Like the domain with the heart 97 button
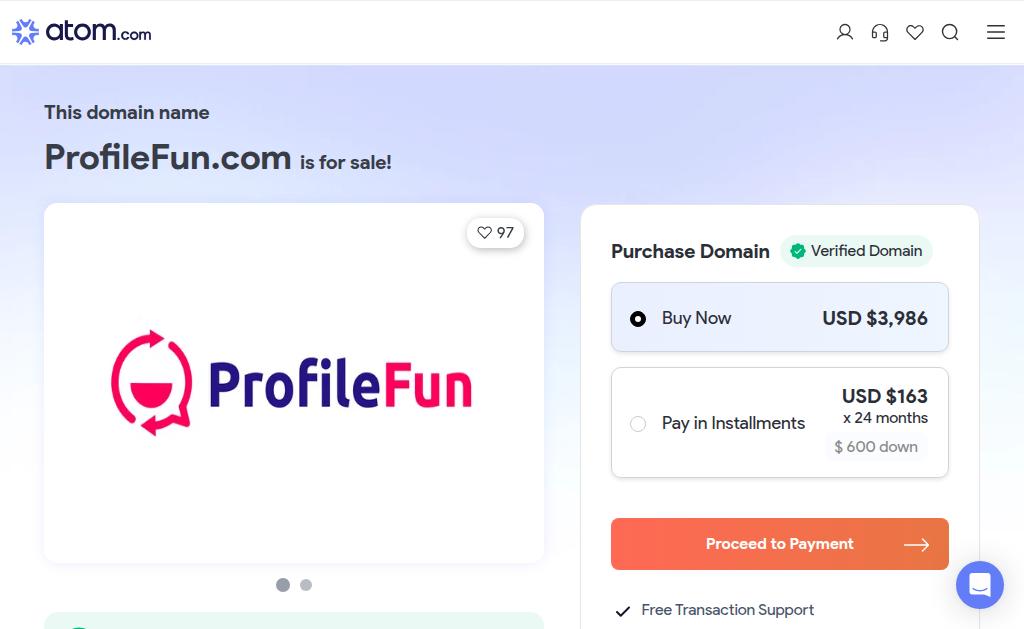This screenshot has width=1024, height=629. (x=495, y=233)
